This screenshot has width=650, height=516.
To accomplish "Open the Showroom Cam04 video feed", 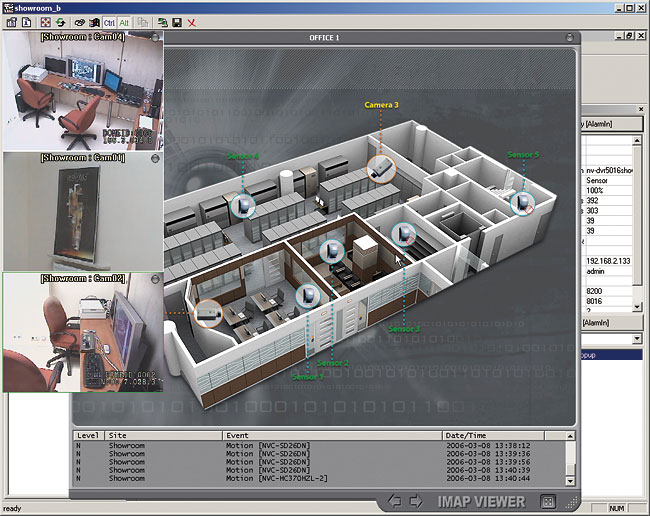I will [x=83, y=91].
